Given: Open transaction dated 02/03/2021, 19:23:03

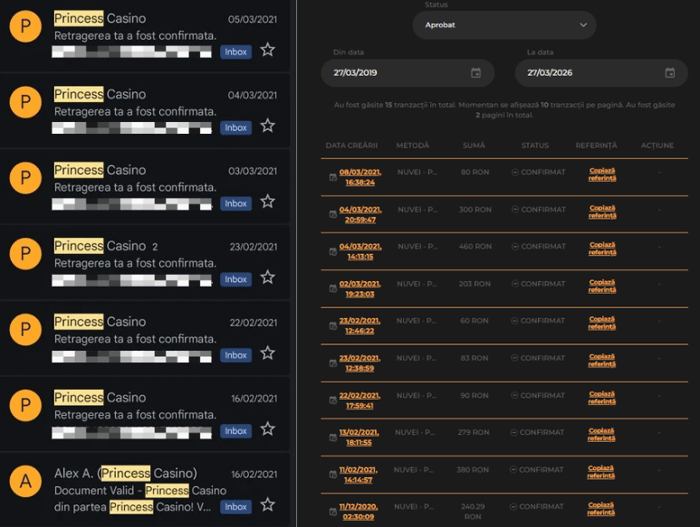Looking at the screenshot, I should pyautogui.click(x=360, y=289).
